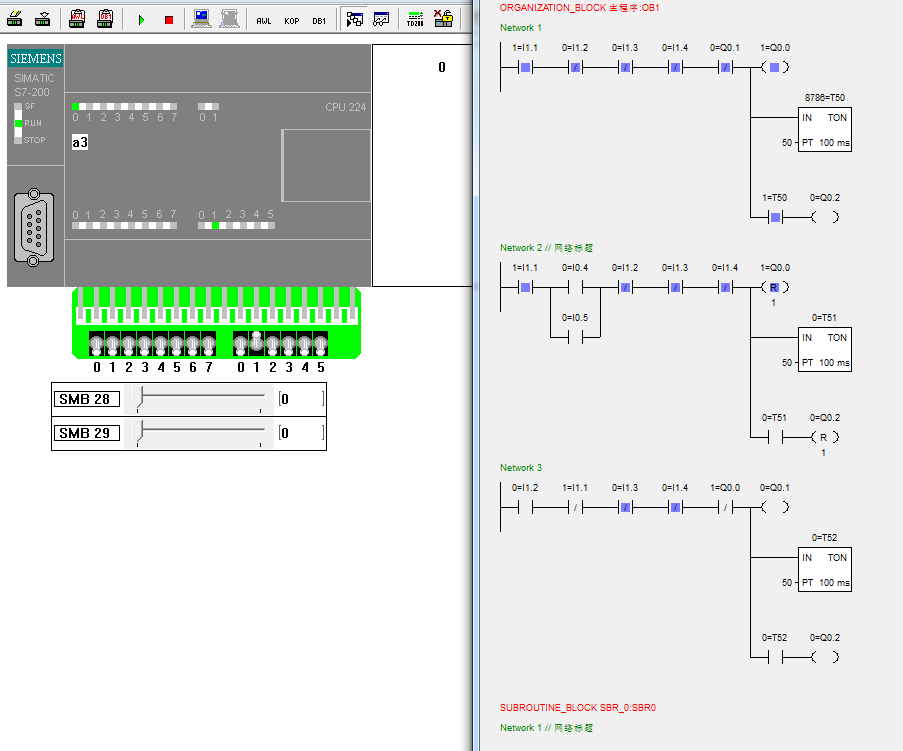This screenshot has height=751, width=903.
Task: Click the T50 TON timer block
Action: [x=824, y=130]
